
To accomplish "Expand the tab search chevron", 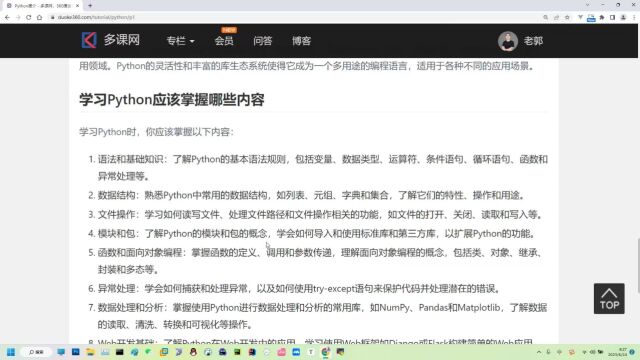I will pos(587,5).
